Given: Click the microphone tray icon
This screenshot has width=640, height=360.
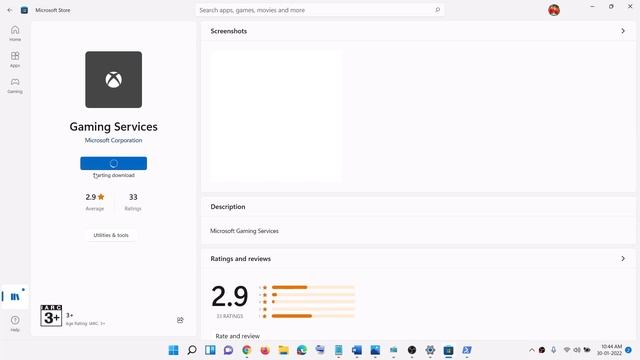Looking at the screenshot, I should pyautogui.click(x=553, y=350).
